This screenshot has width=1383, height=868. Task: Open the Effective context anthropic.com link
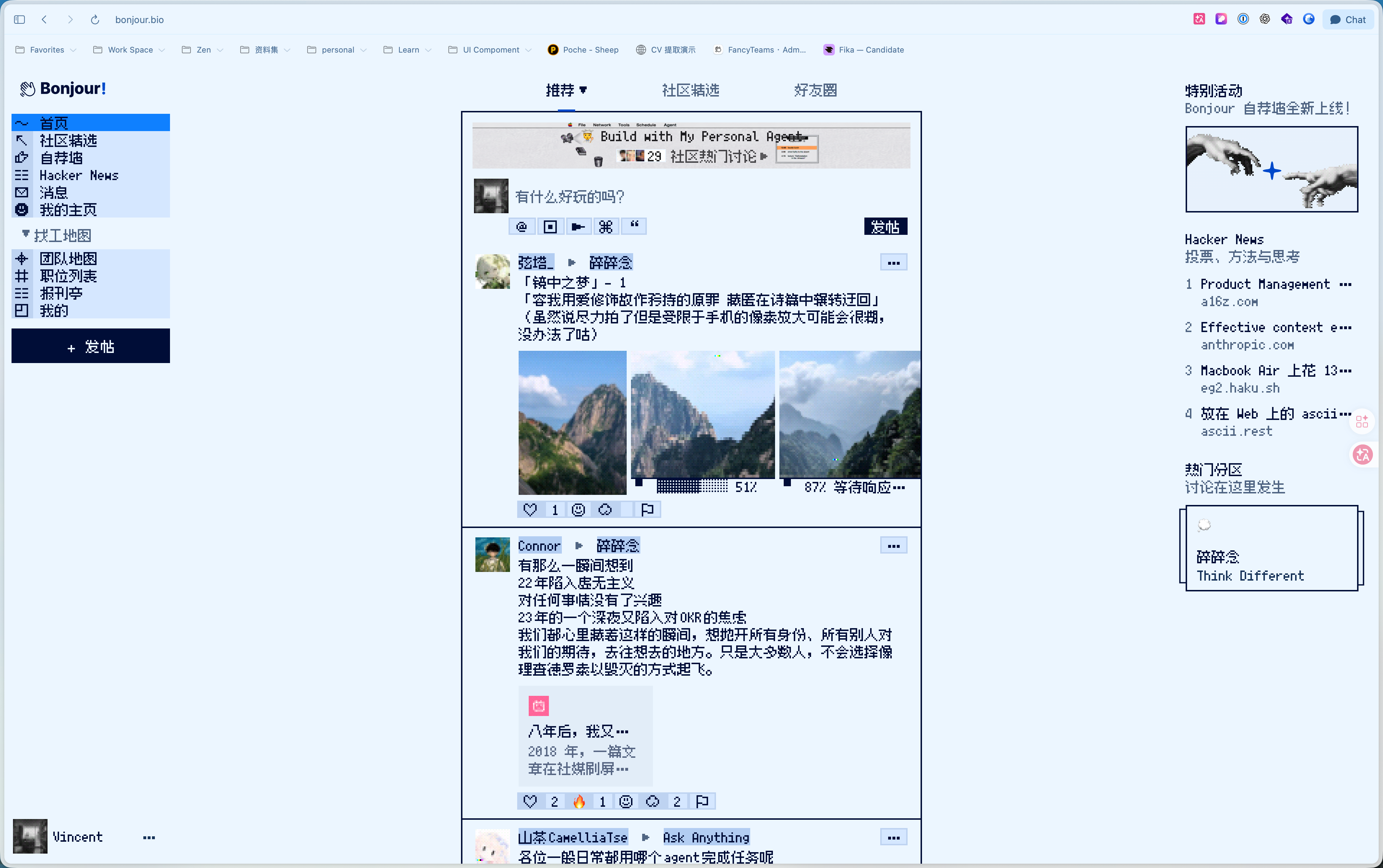(1268, 336)
